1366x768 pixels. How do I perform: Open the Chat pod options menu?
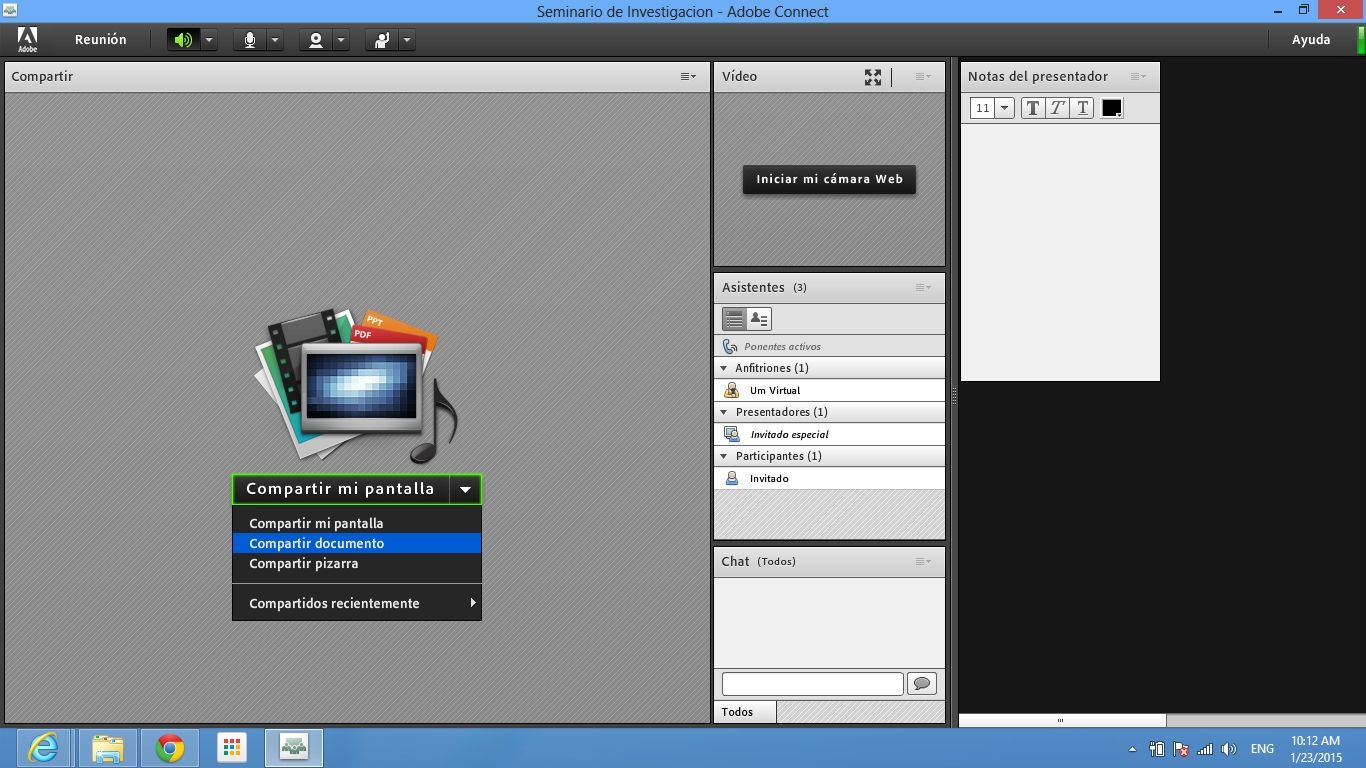point(923,561)
